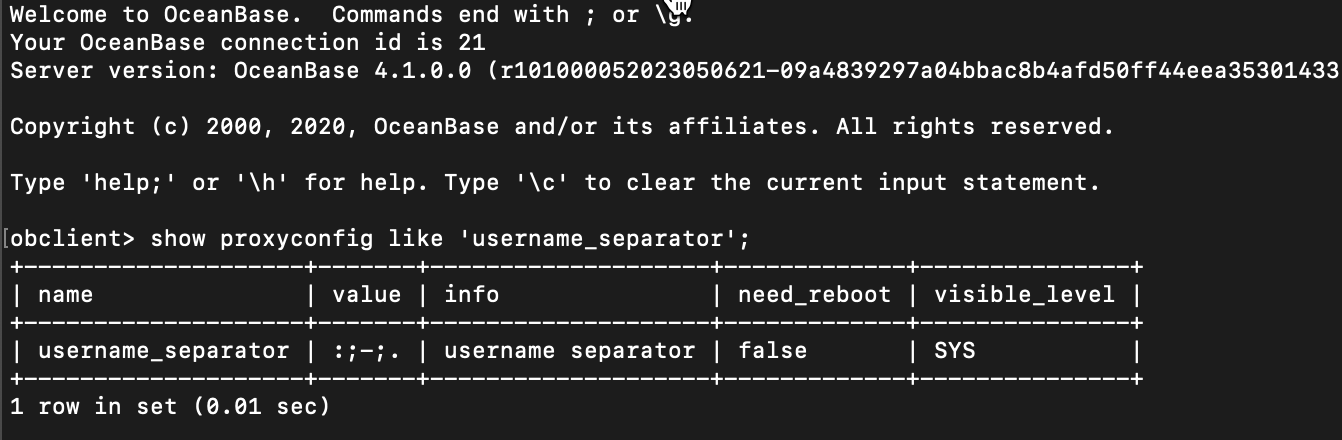
Task: Click the ':;-;.' value cell
Action: pyautogui.click(x=367, y=351)
